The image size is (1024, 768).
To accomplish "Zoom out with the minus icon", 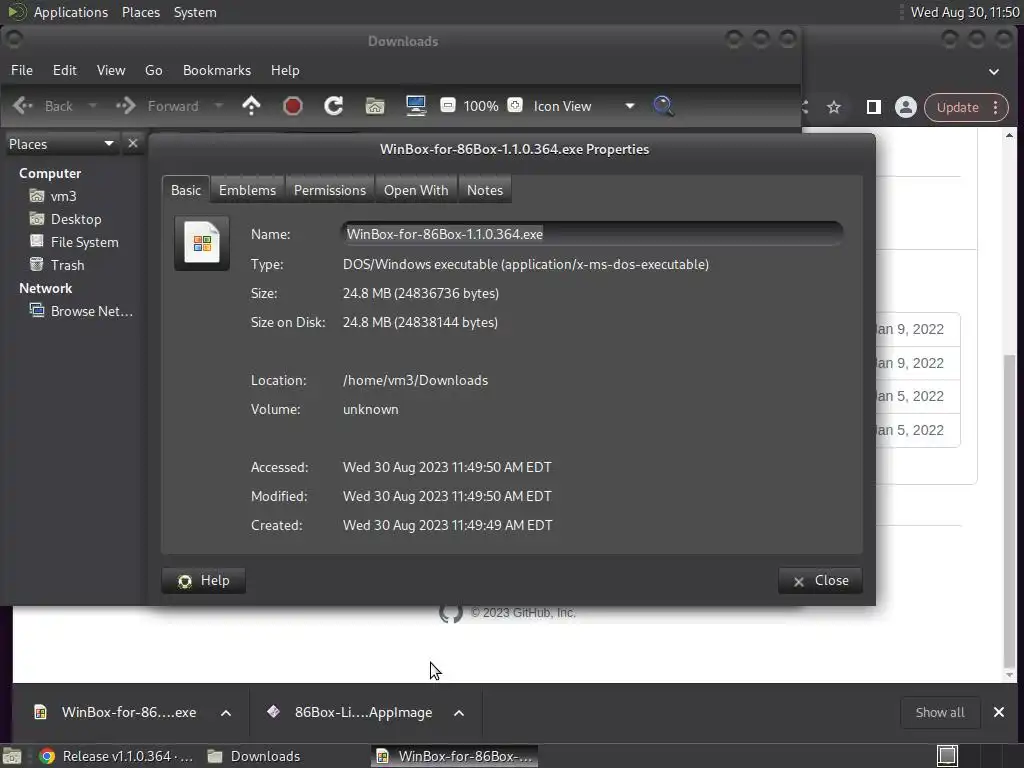I will click(x=447, y=105).
